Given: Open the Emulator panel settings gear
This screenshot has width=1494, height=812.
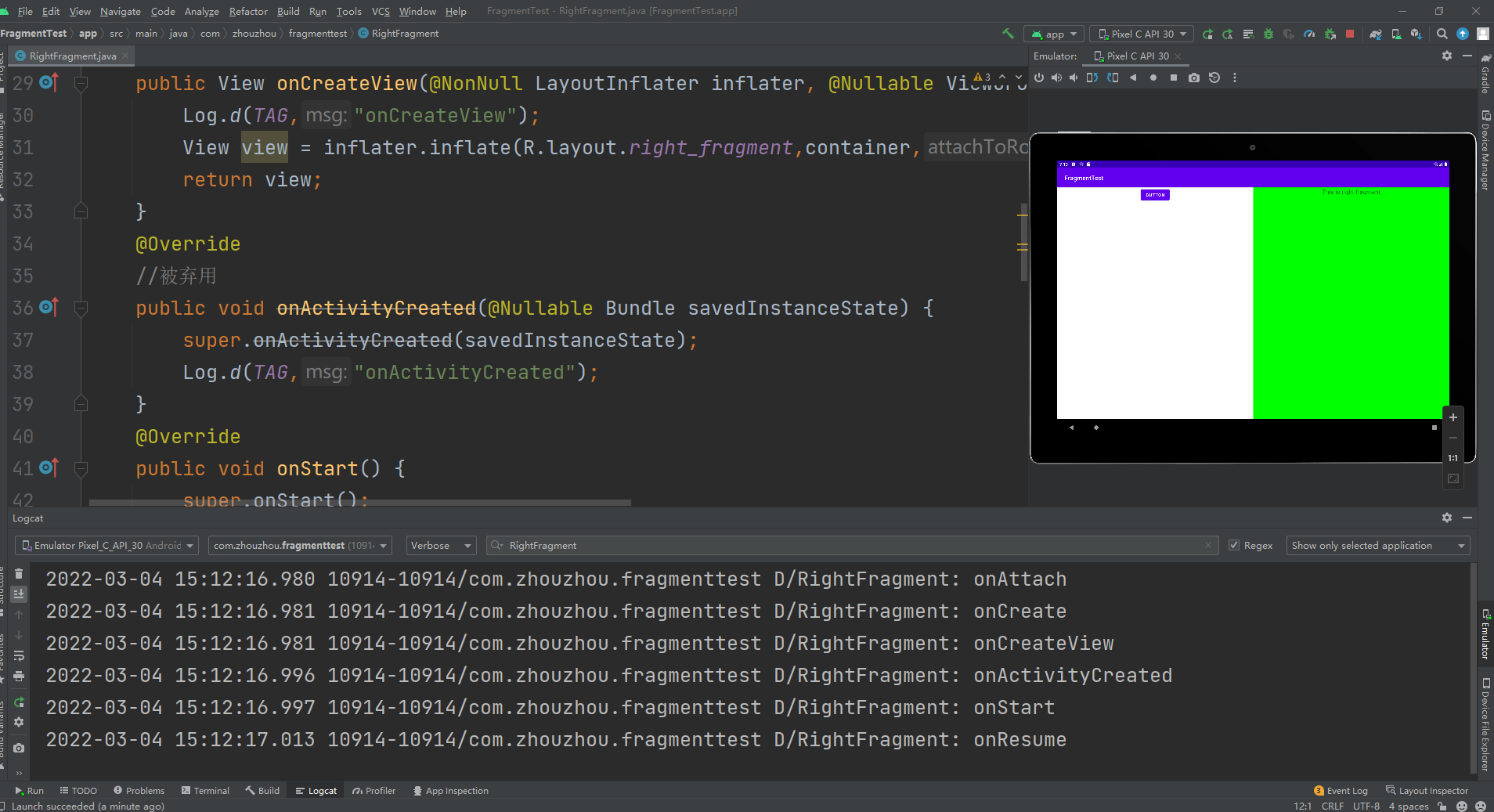Looking at the screenshot, I should [x=1447, y=56].
